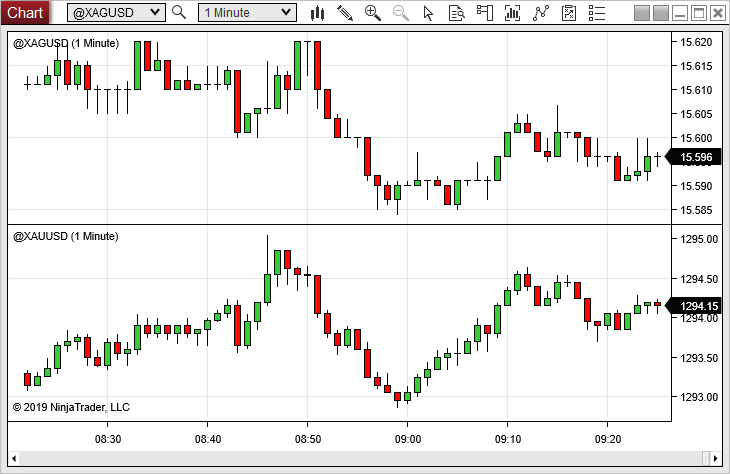Image resolution: width=730 pixels, height=474 pixels.
Task: Open the Strategies dialog icon
Action: [569, 13]
